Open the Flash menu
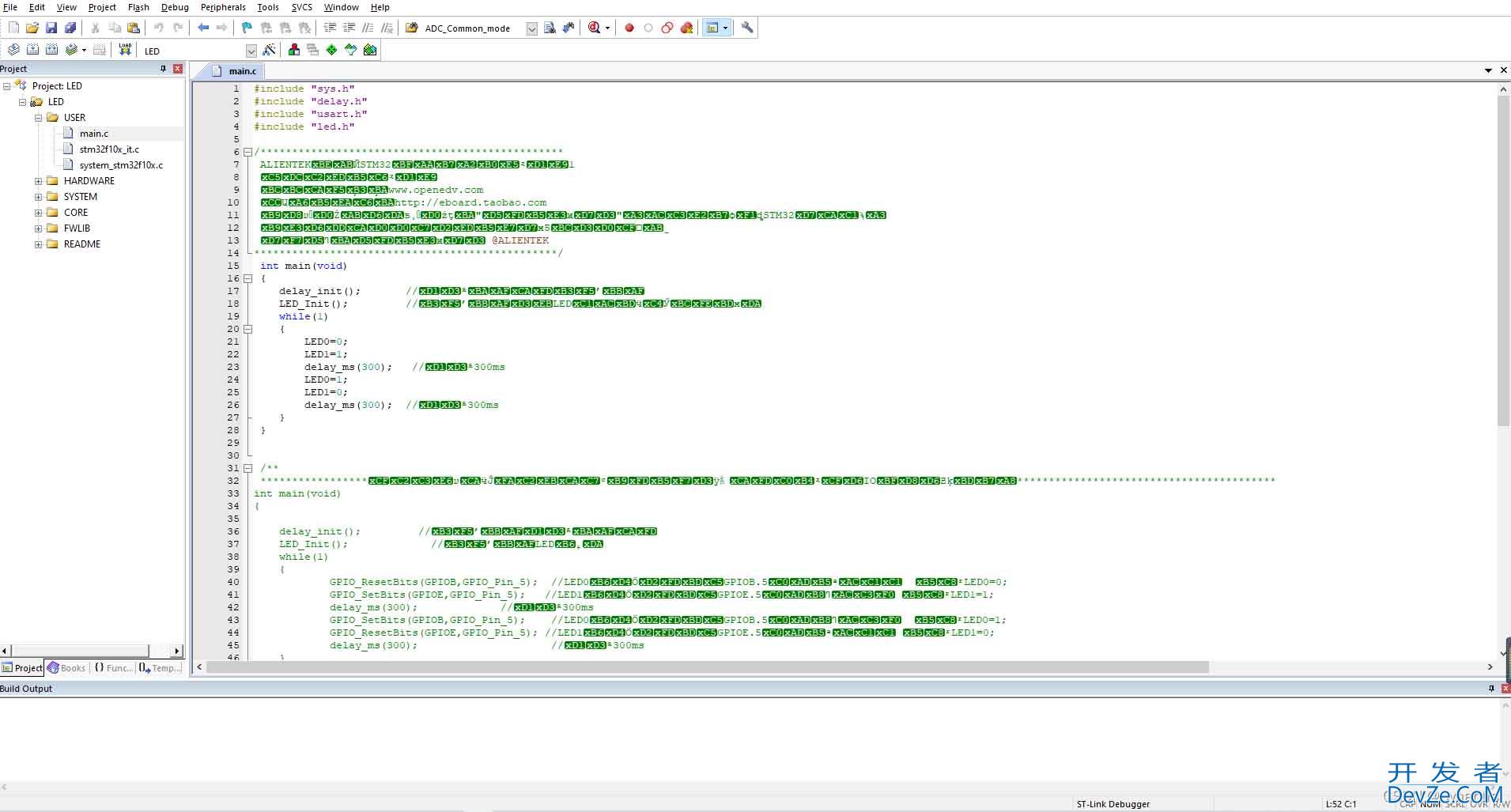1511x812 pixels. [x=138, y=7]
